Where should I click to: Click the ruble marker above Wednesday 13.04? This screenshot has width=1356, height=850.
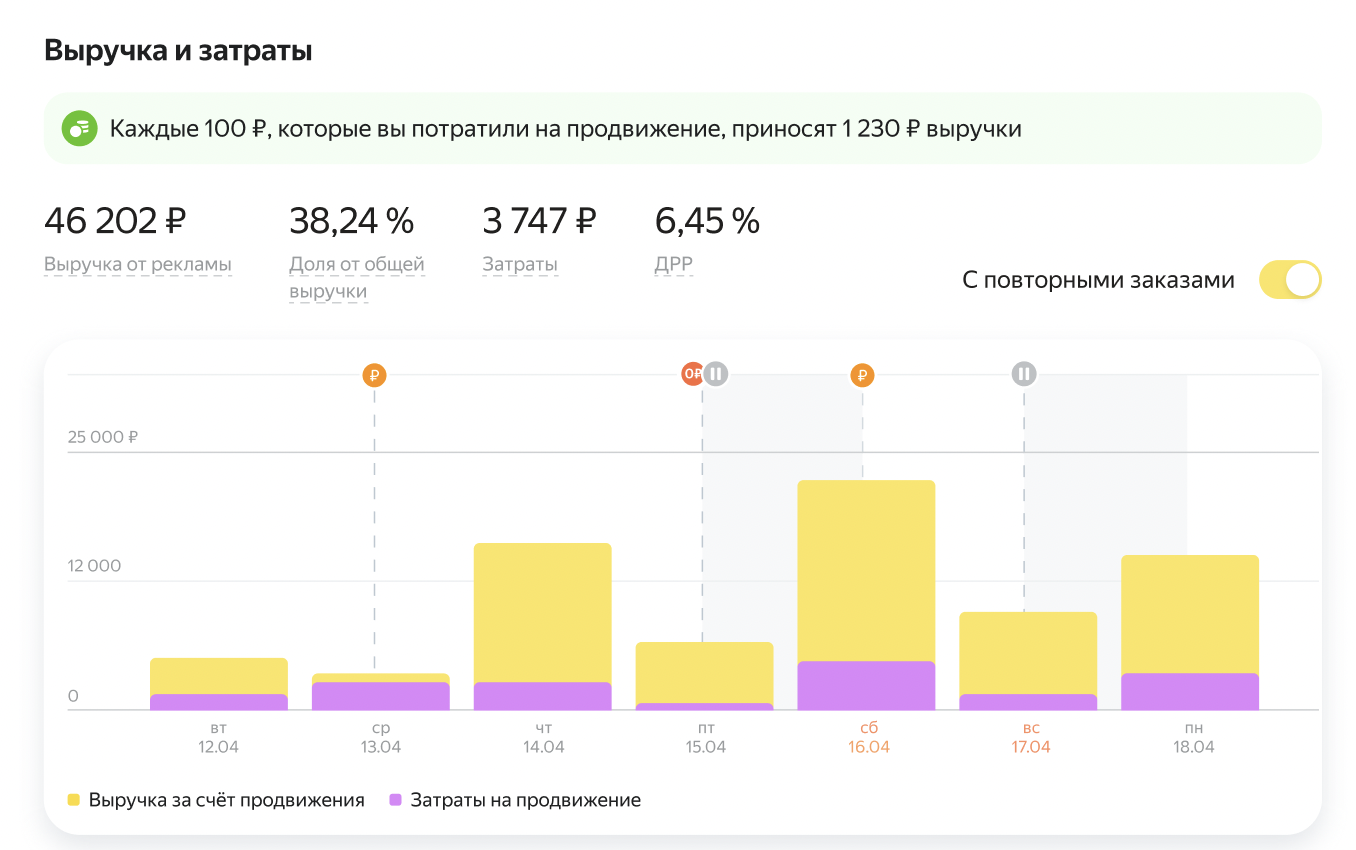tap(374, 375)
